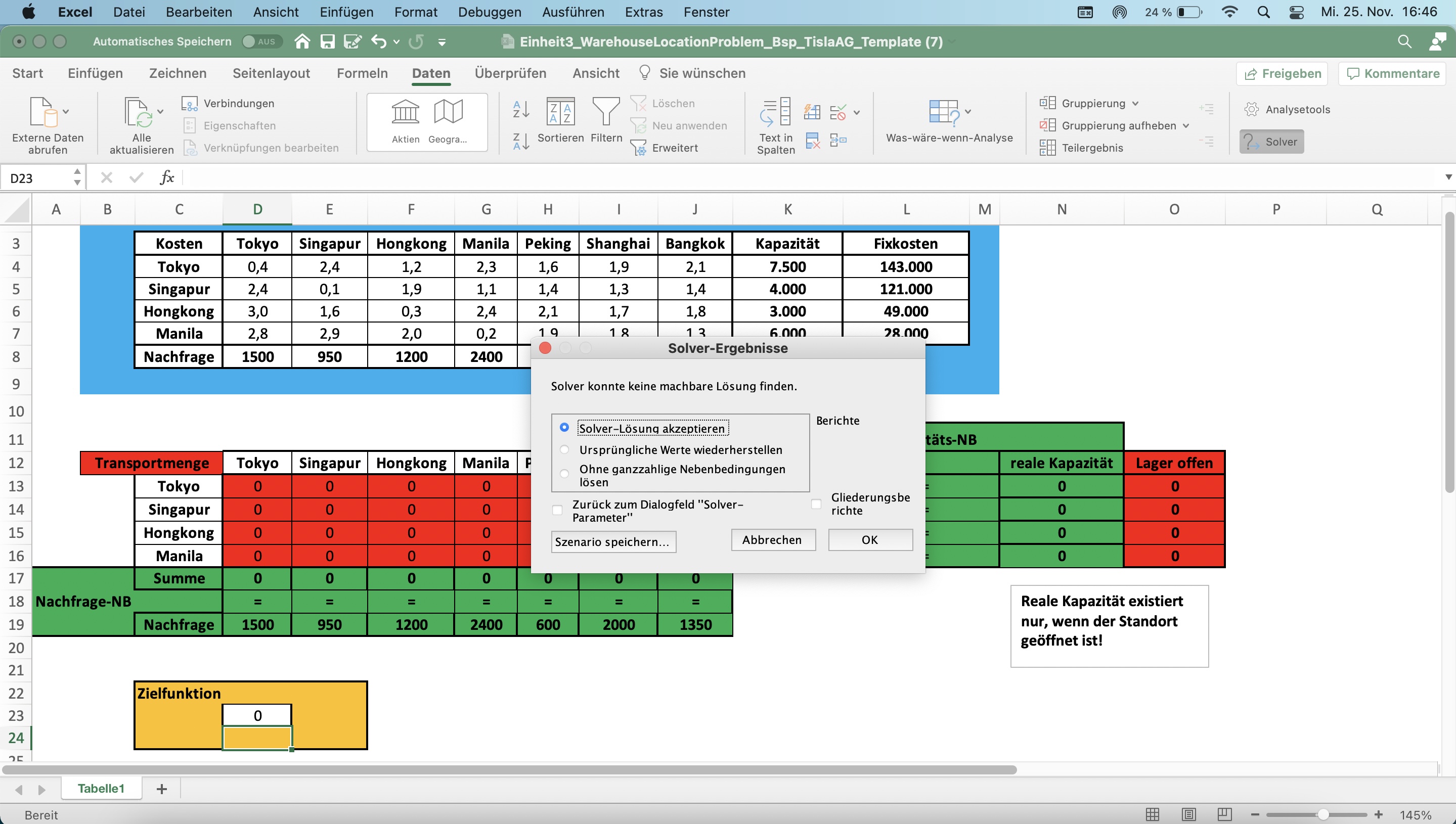Open macOS Spotlight search icon
The height and width of the screenshot is (824, 1456).
(1263, 12)
